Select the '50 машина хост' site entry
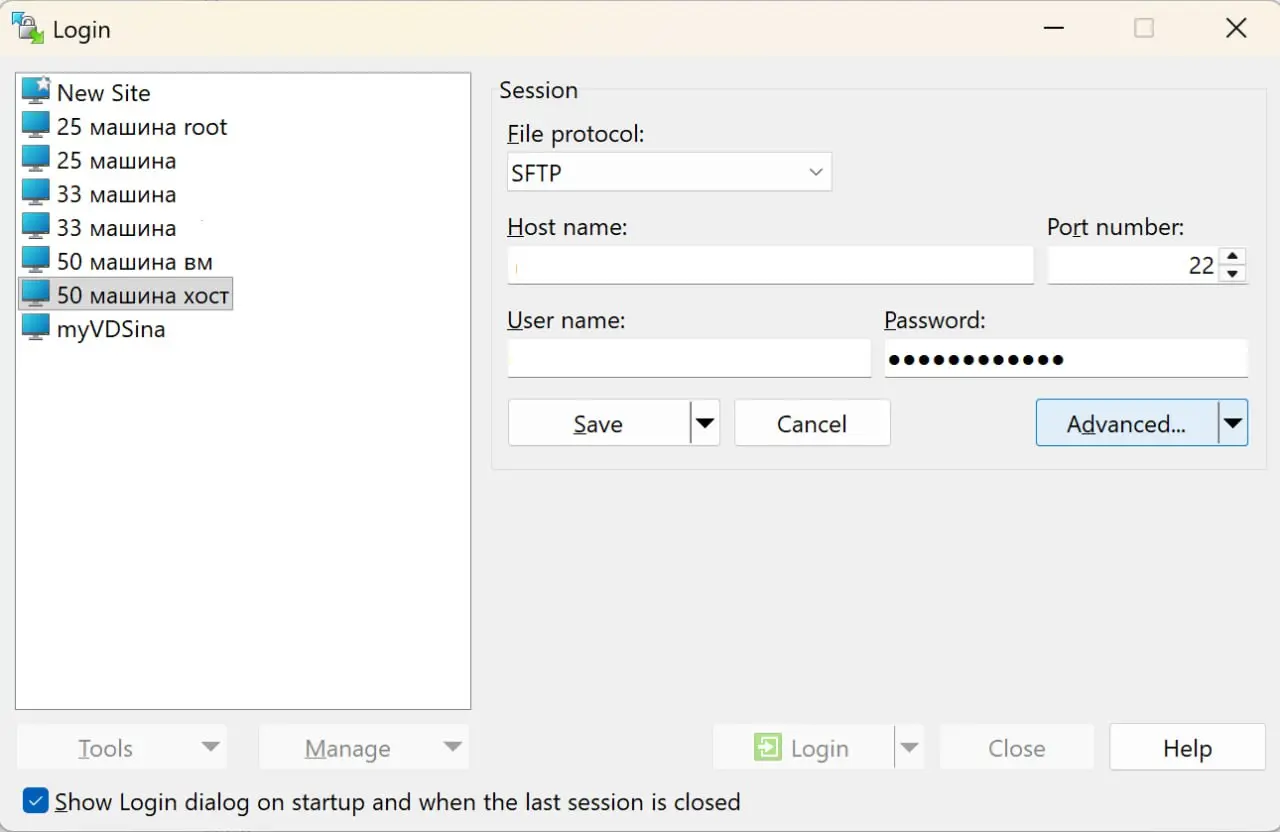The image size is (1280, 832). coord(142,295)
